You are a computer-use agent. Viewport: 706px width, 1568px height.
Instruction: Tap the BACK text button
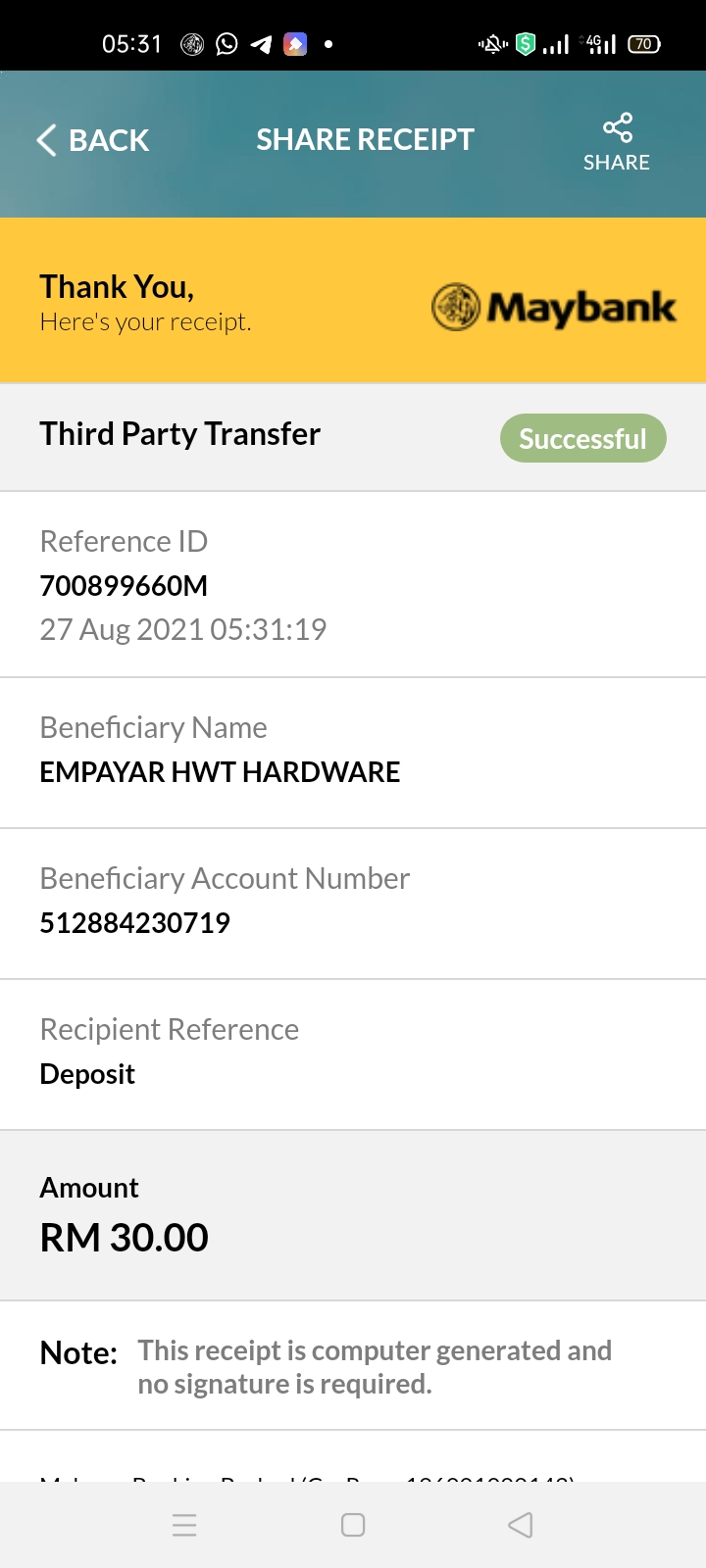109,140
